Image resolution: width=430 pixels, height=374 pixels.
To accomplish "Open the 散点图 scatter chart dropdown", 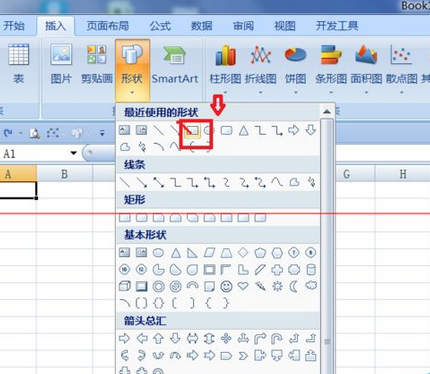I will [x=401, y=69].
